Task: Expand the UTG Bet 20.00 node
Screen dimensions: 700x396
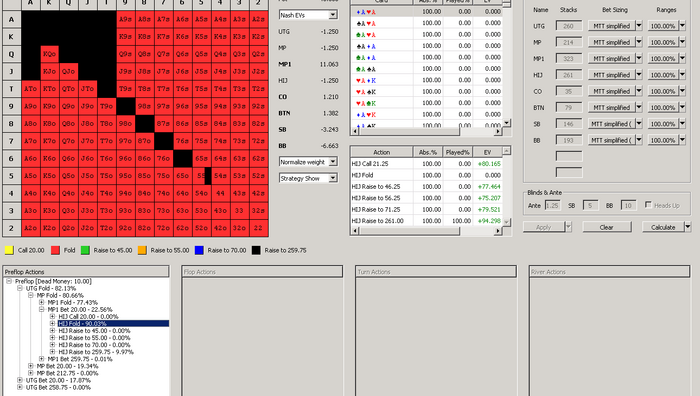Action: click(20, 380)
